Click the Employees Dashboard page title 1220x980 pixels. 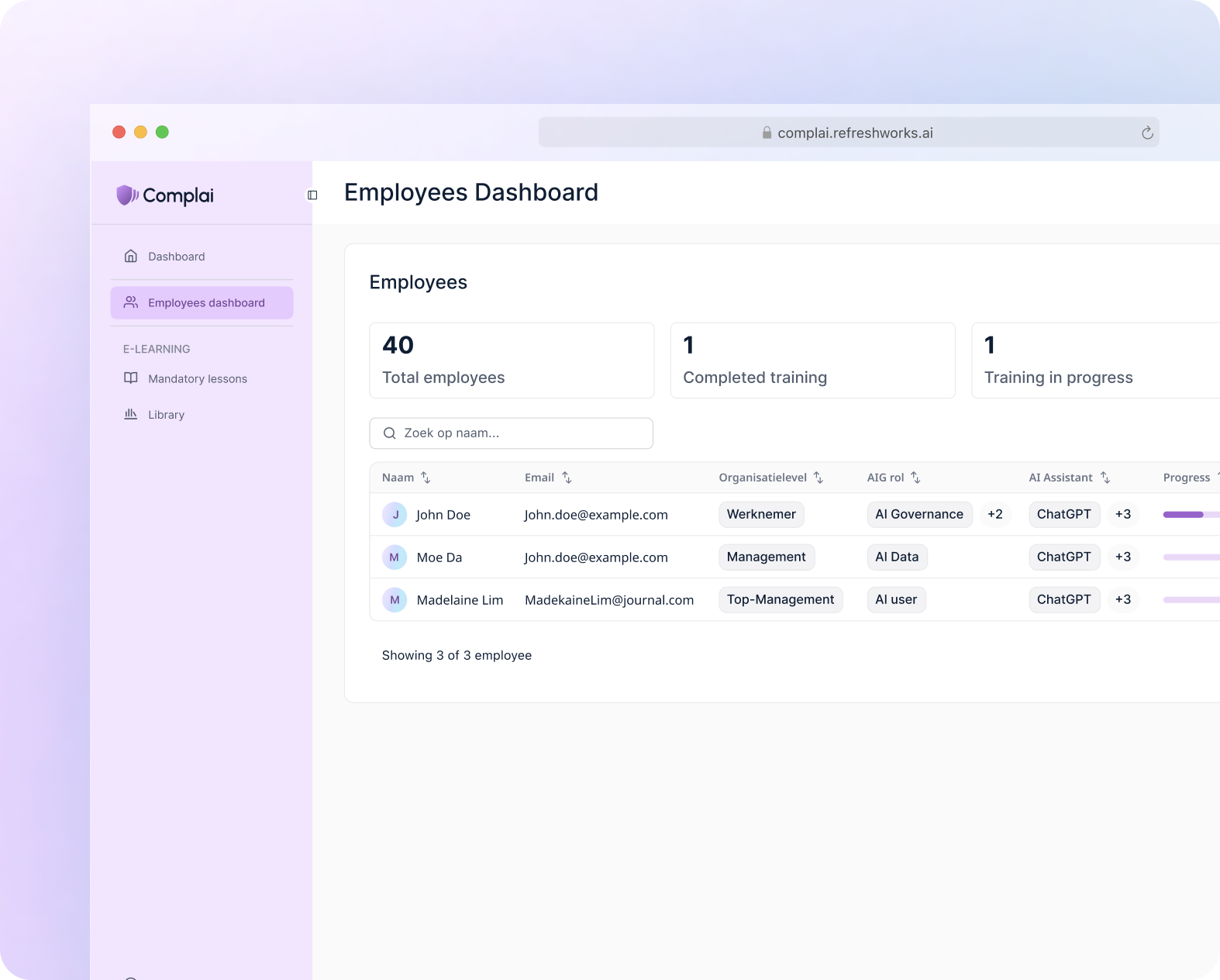click(471, 192)
